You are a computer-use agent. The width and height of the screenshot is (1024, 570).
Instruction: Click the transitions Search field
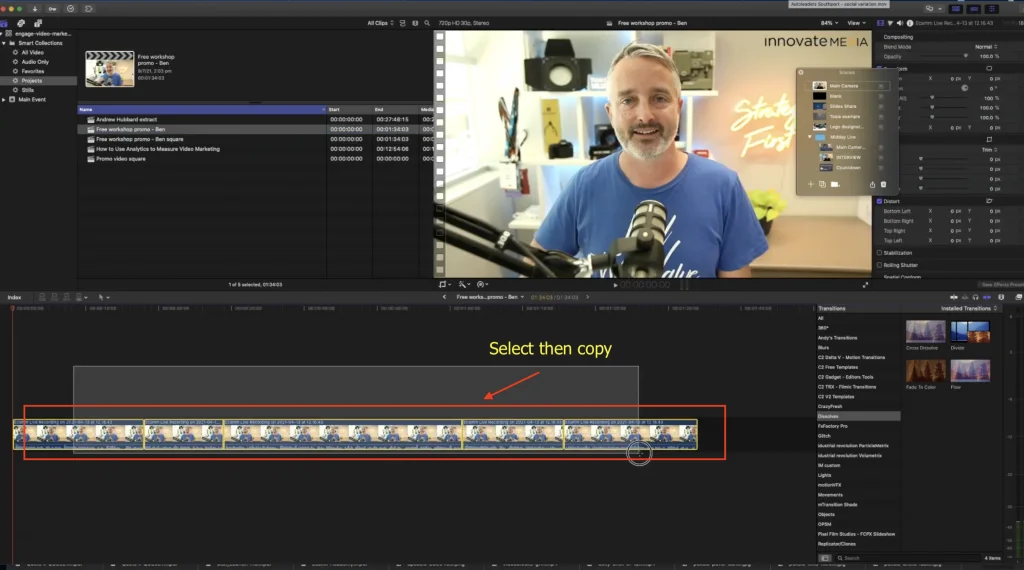pyautogui.click(x=908, y=558)
